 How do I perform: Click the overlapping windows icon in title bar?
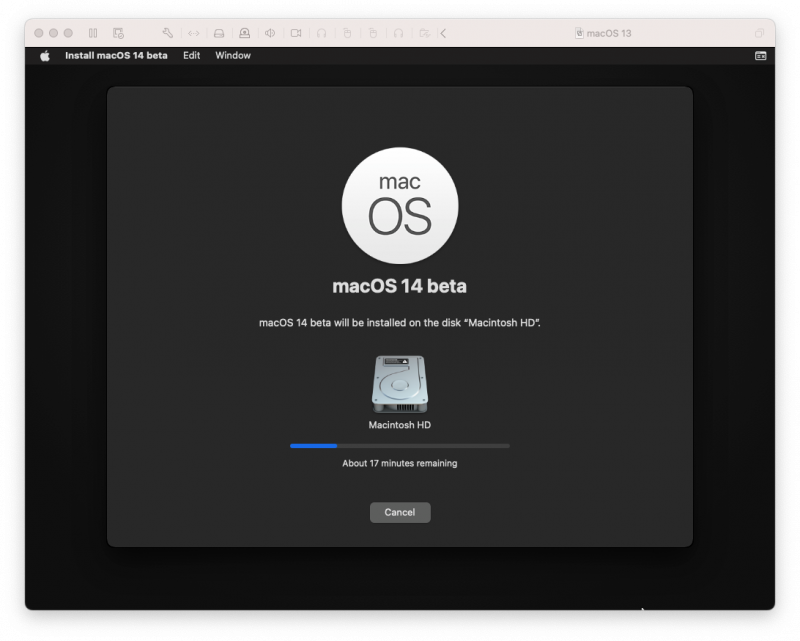pos(759,33)
